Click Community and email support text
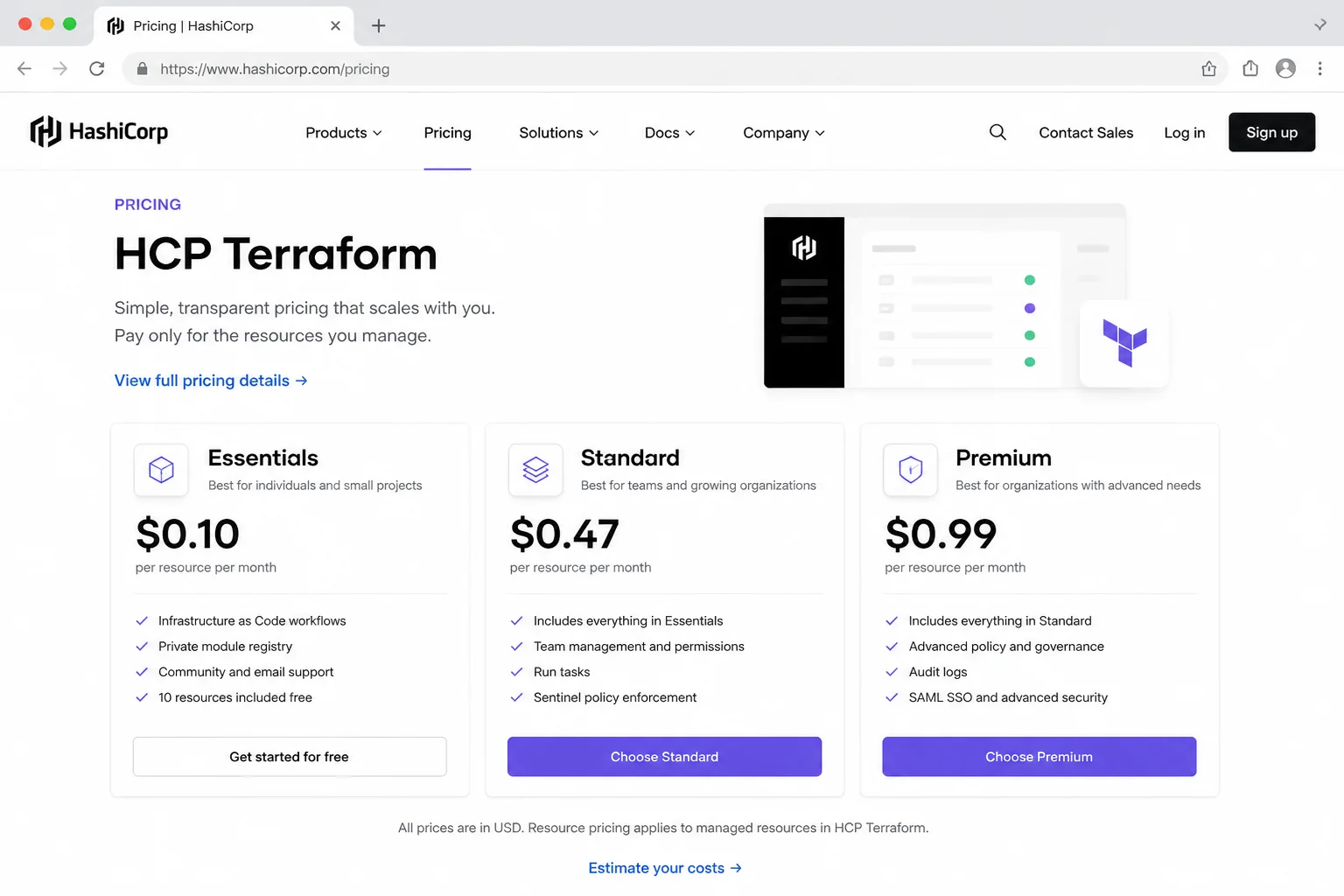This screenshot has width=1344, height=896. coord(246,672)
